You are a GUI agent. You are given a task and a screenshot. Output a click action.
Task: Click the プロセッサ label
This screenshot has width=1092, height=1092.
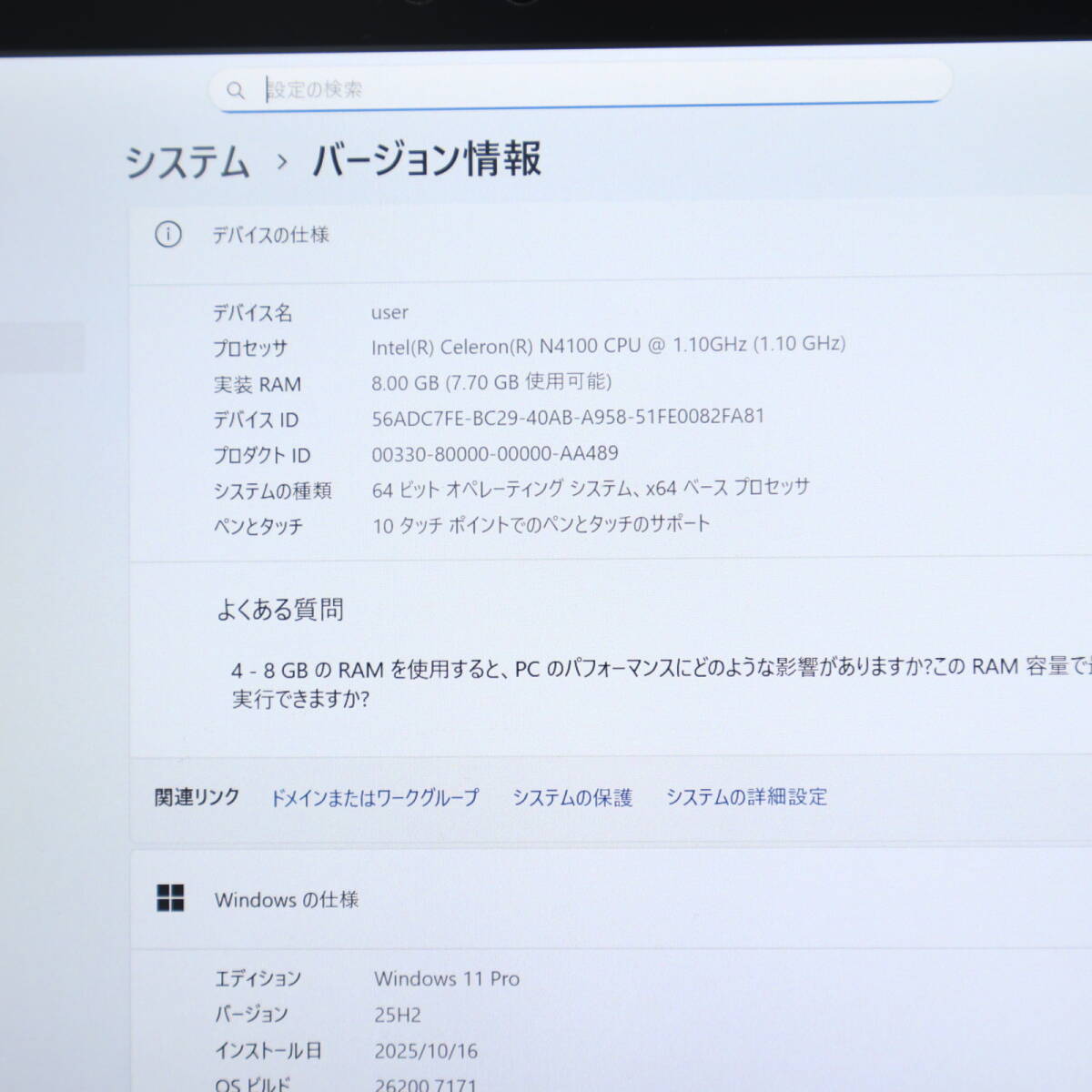[249, 349]
